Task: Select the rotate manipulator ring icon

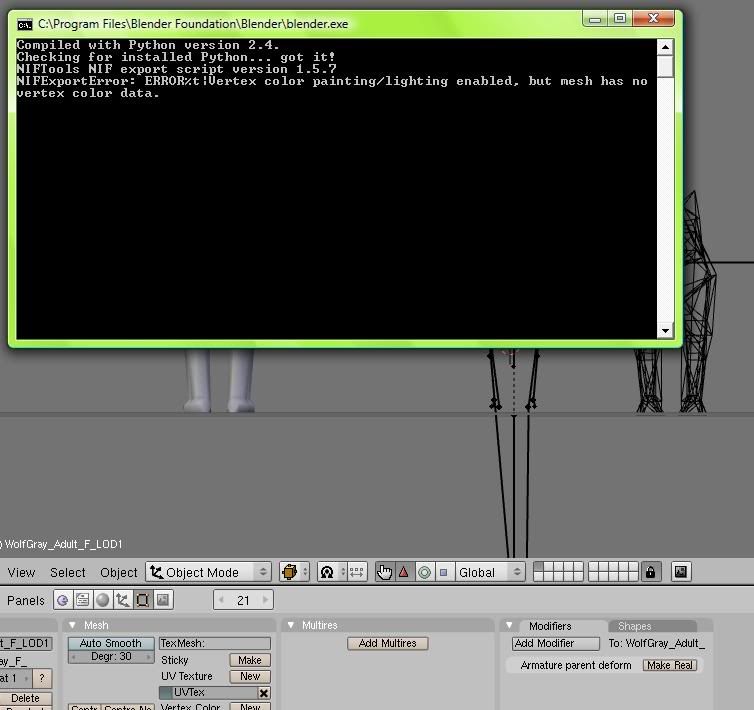Action: (x=424, y=572)
